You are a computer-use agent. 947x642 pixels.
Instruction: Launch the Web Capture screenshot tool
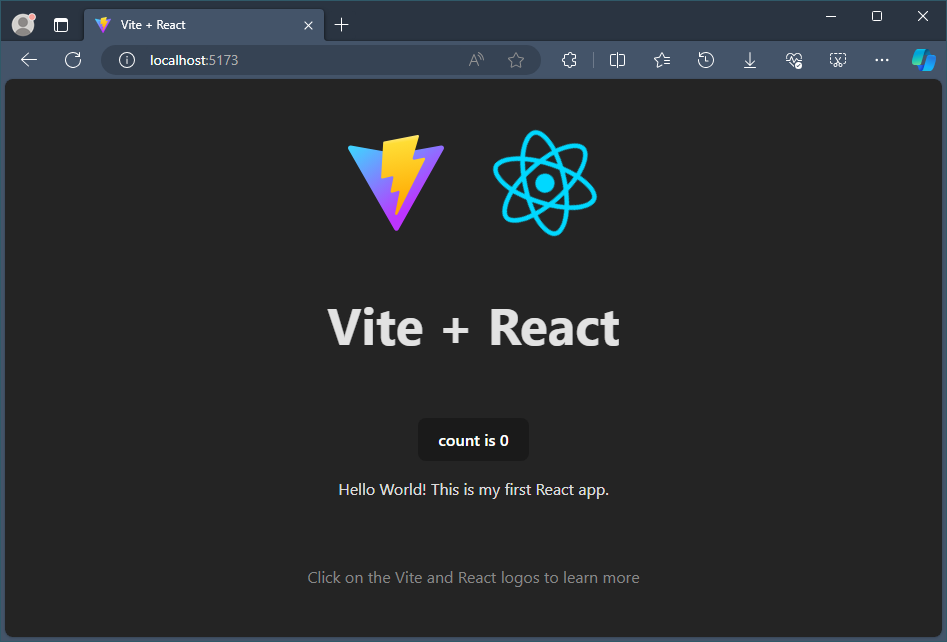pyautogui.click(x=838, y=60)
